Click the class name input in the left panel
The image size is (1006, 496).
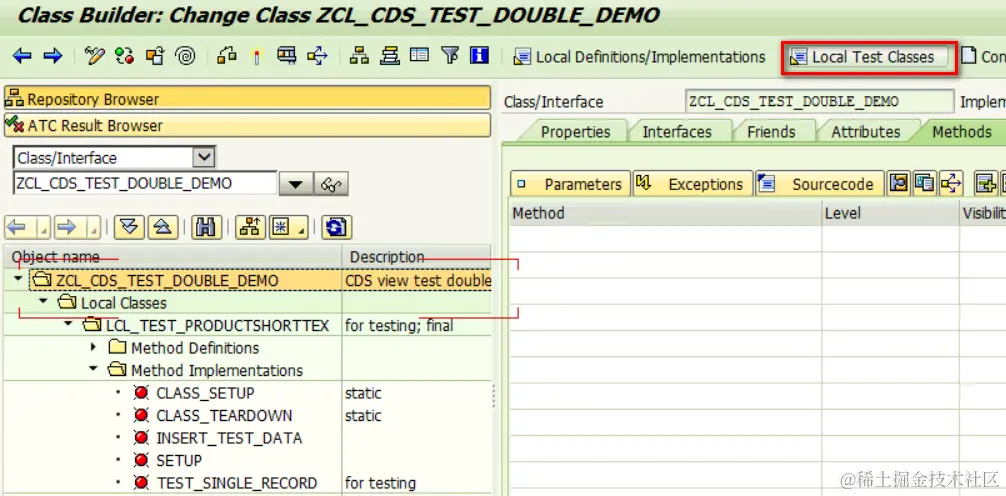pos(145,184)
